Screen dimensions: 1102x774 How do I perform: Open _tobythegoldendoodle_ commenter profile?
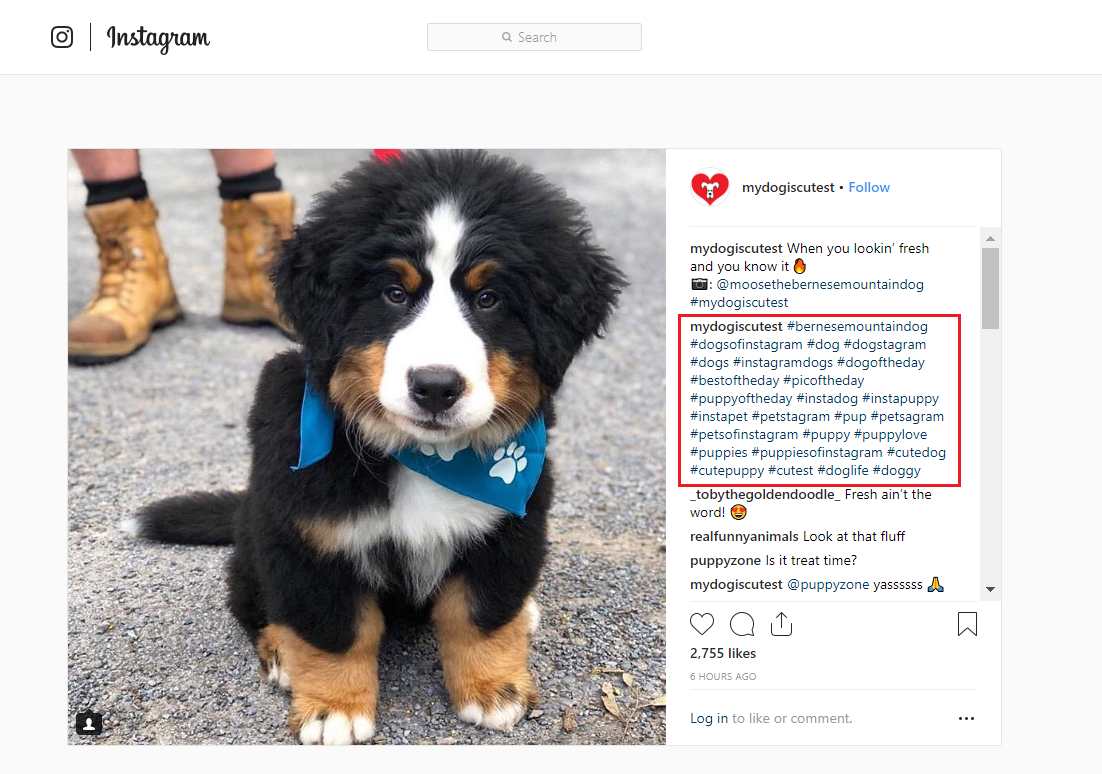[x=765, y=494]
